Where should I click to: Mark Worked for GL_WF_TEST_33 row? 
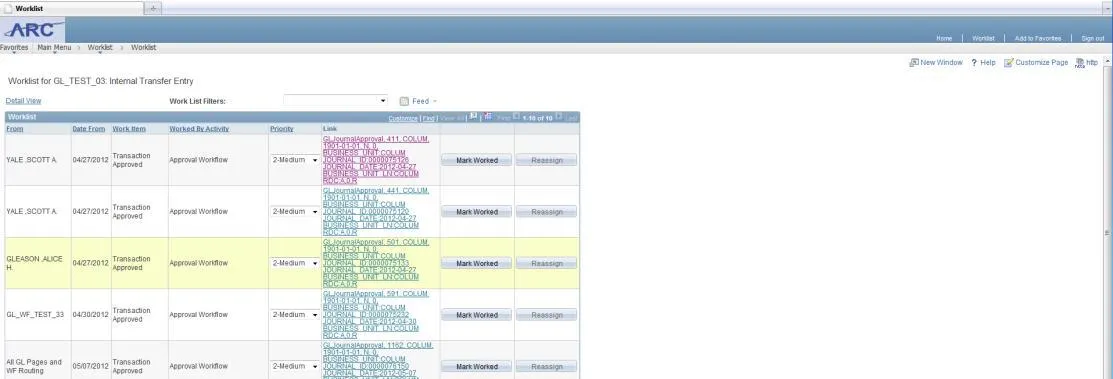(x=476, y=315)
